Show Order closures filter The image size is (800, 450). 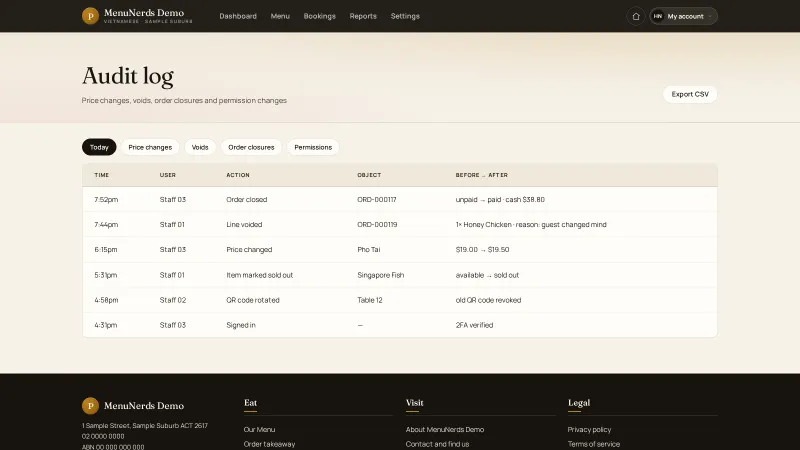[x=251, y=147]
